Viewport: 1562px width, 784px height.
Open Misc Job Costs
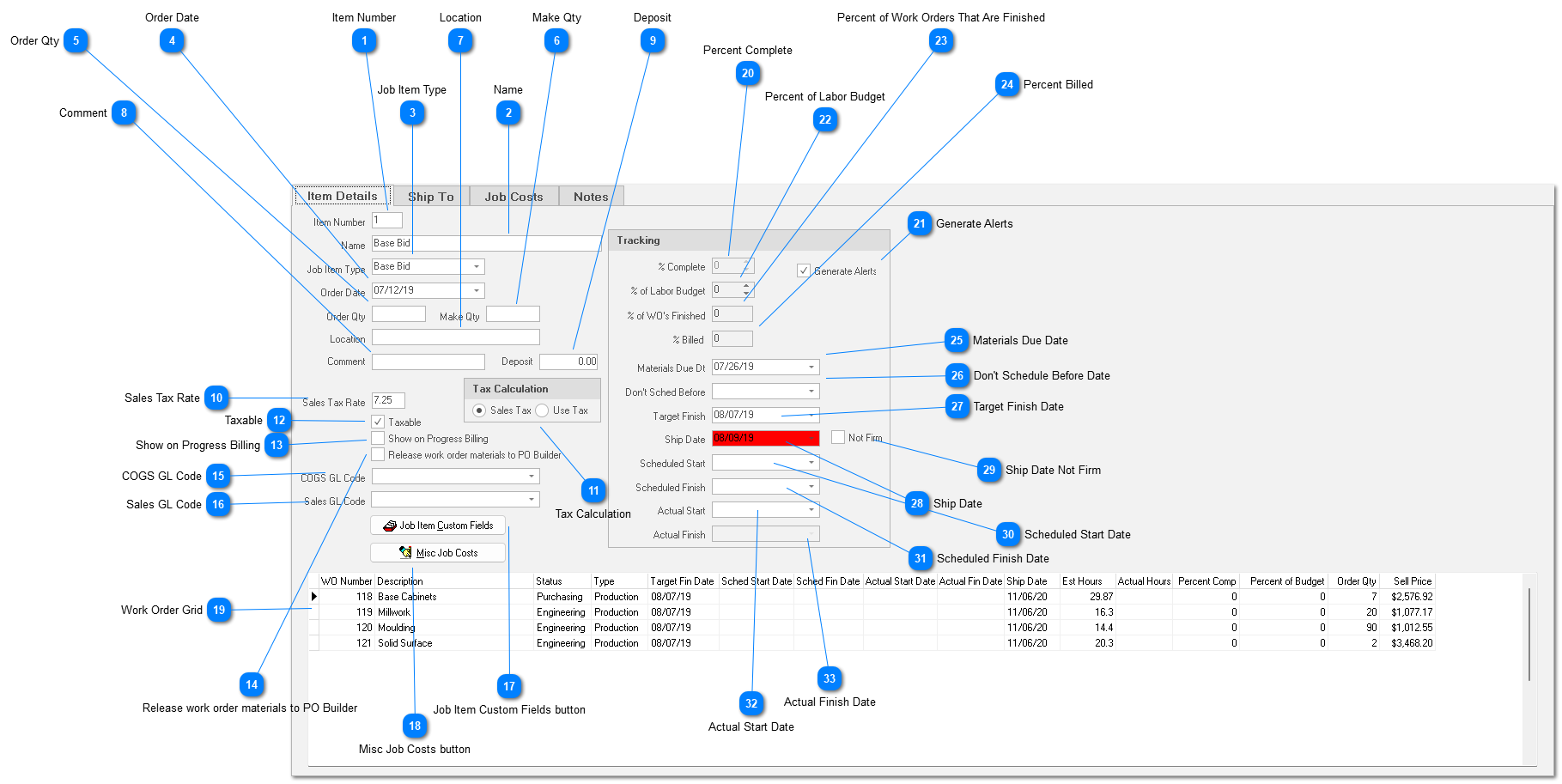coord(438,553)
